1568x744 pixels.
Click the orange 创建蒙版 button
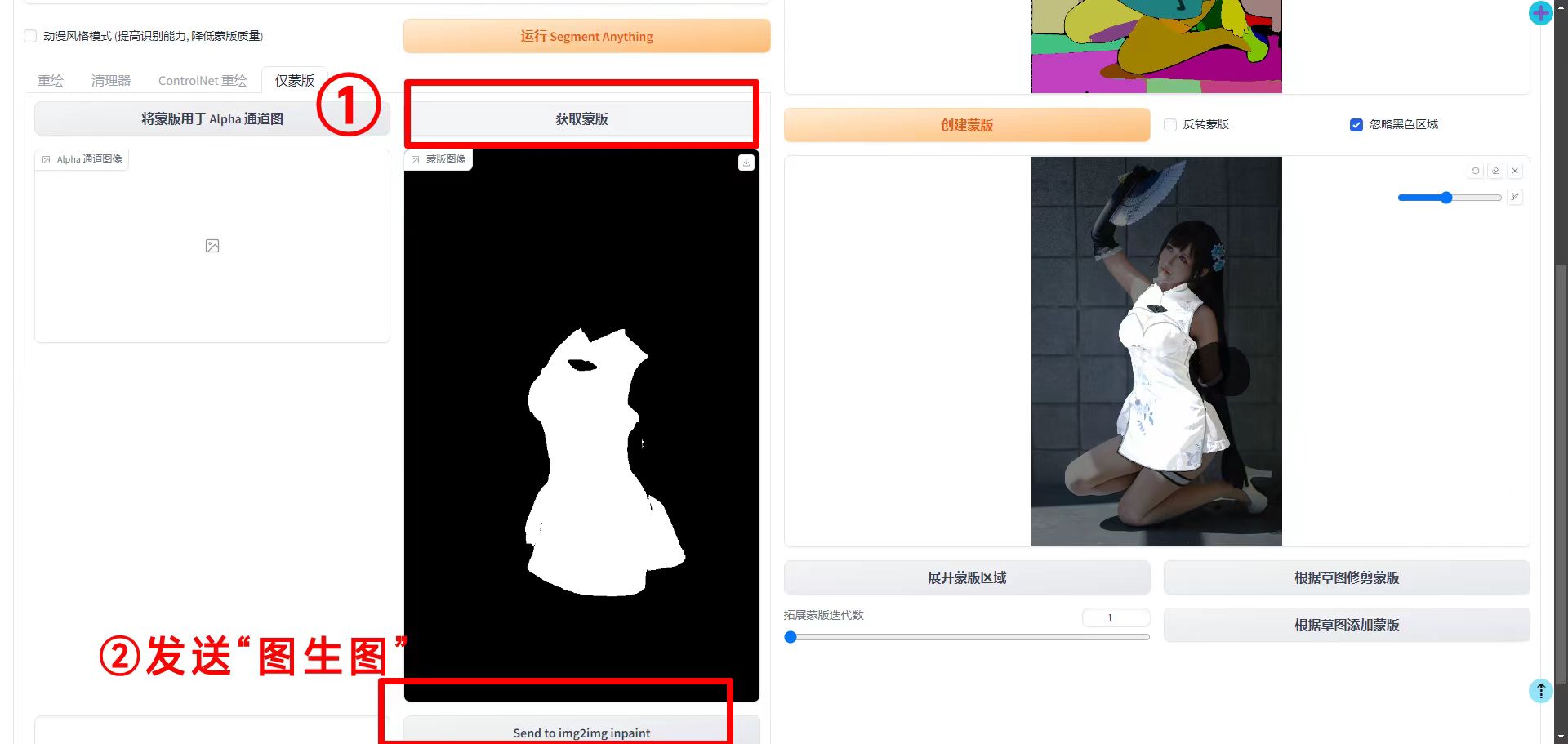967,125
